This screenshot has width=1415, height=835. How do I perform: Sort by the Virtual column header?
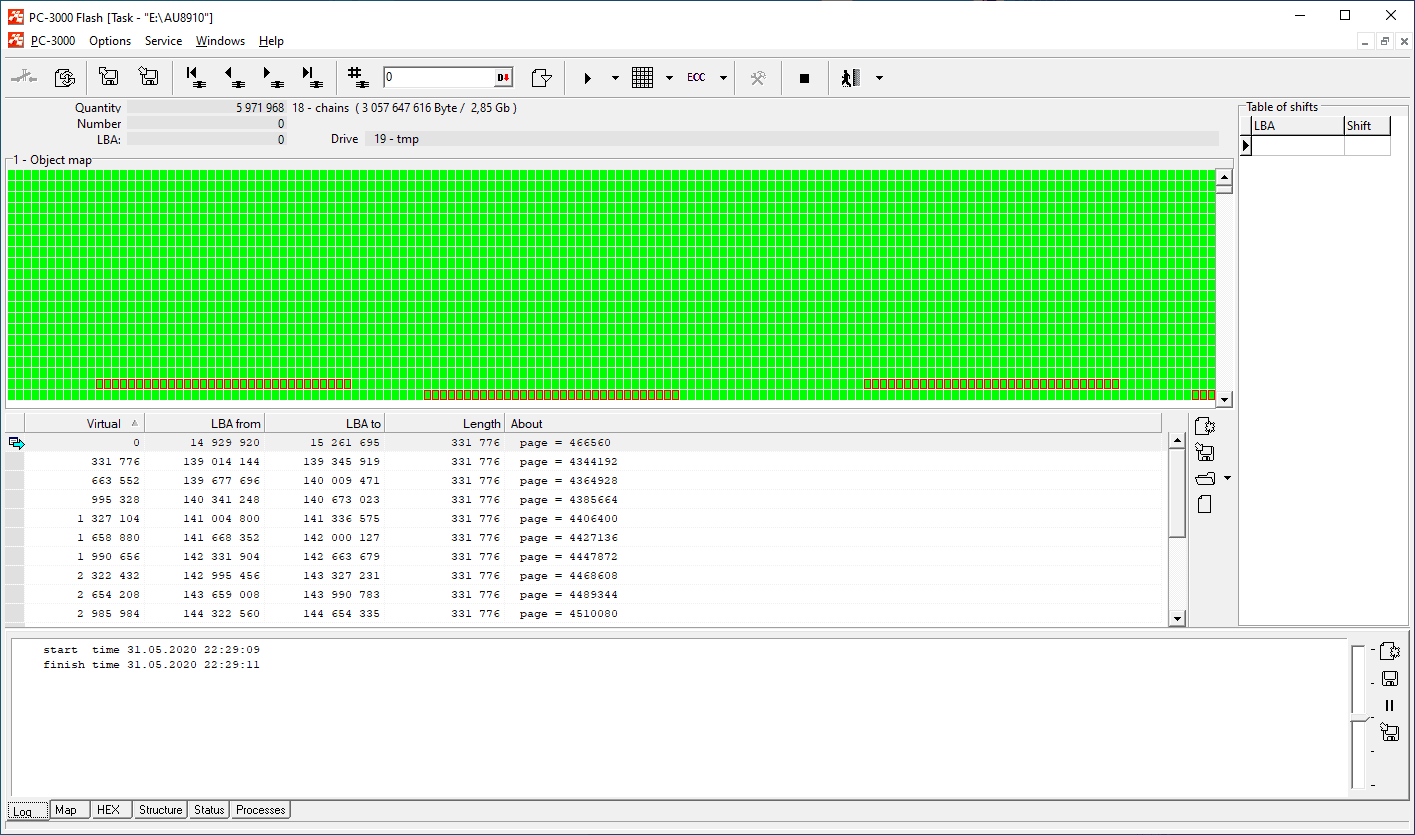pos(84,423)
